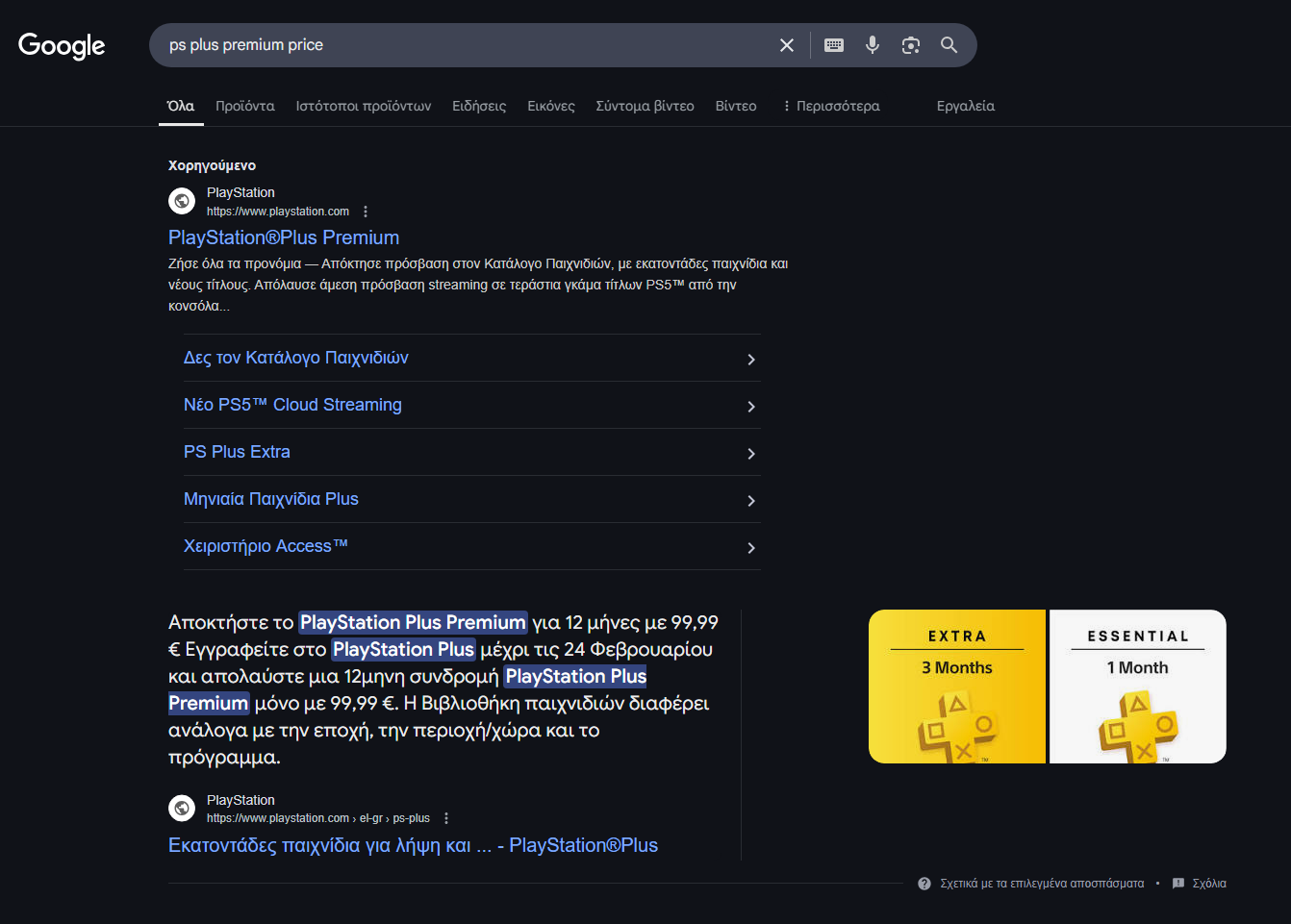This screenshot has height=924, width=1291.
Task: Click the sponsored PlayStation site favicon
Action: pos(182,201)
